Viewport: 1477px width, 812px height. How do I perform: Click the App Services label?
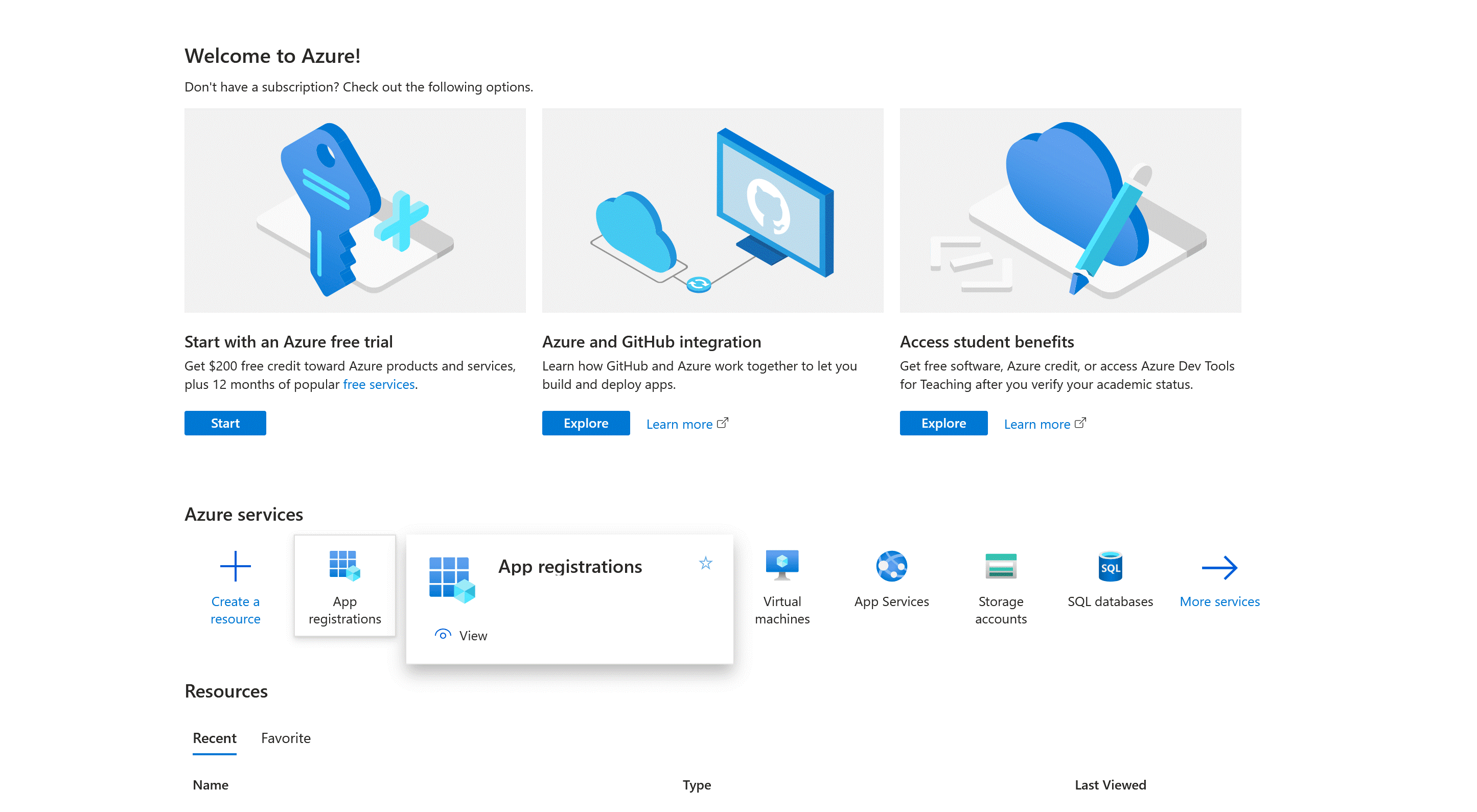pyautogui.click(x=891, y=601)
